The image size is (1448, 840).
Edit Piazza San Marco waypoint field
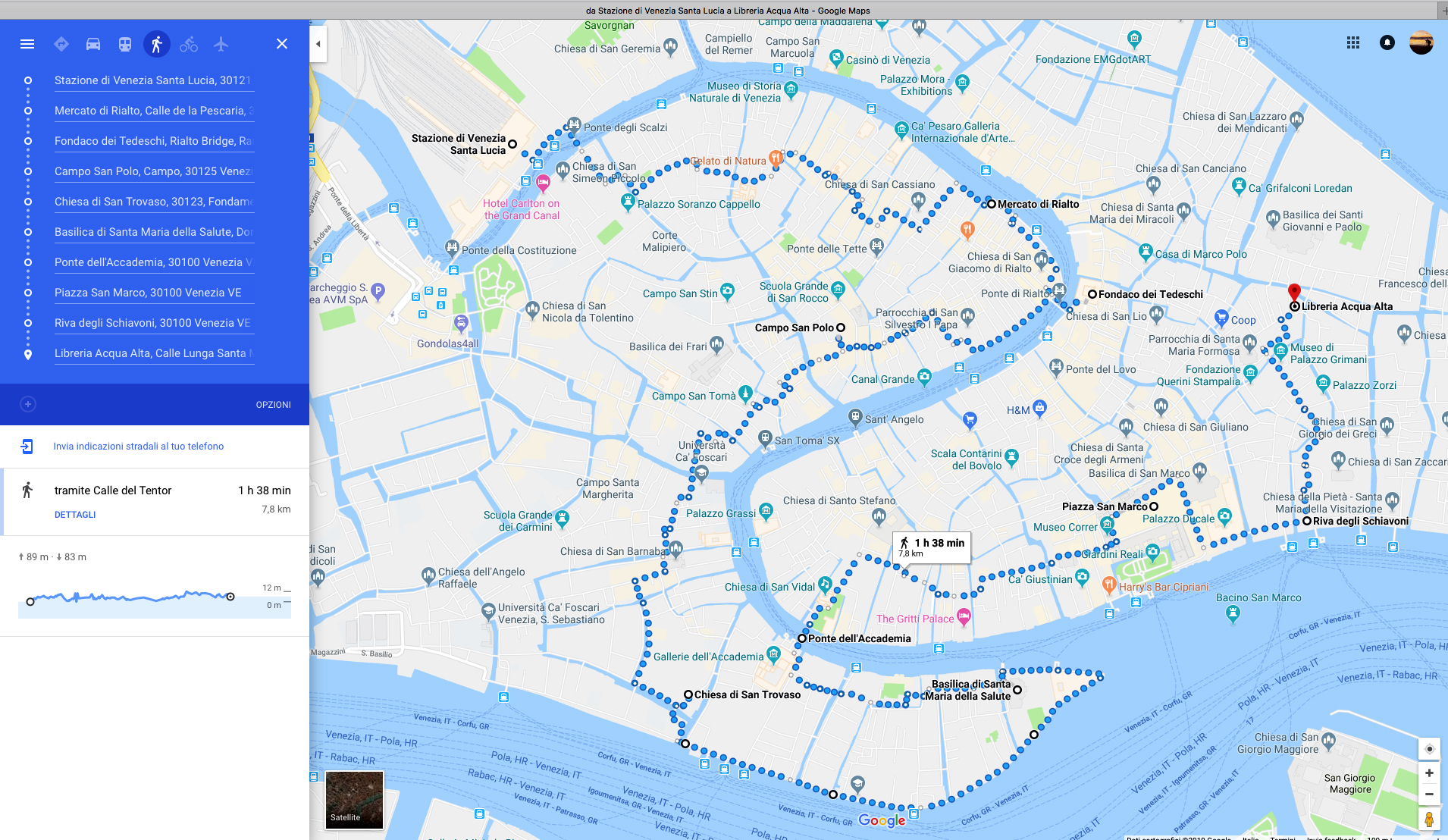pyautogui.click(x=155, y=293)
